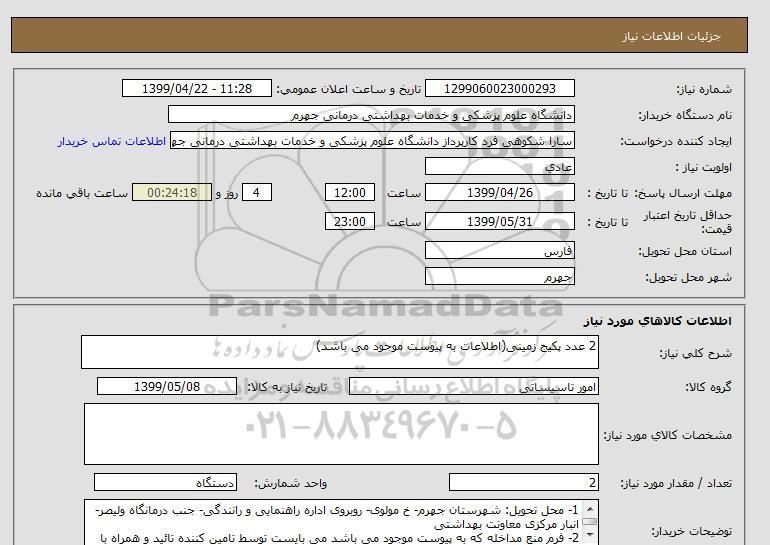Click label نام دستگاه خریدار
Viewport: 770px width, 545px height.
coord(685,115)
